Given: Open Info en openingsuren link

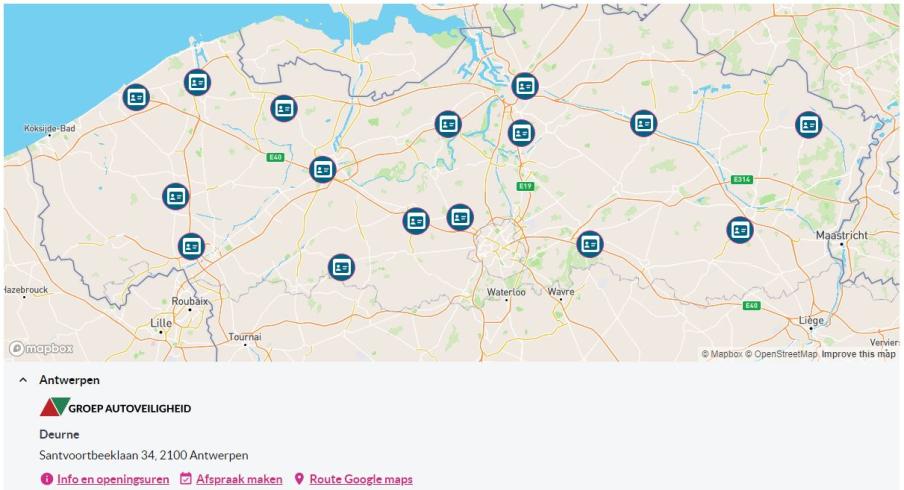Looking at the screenshot, I should 113,479.
